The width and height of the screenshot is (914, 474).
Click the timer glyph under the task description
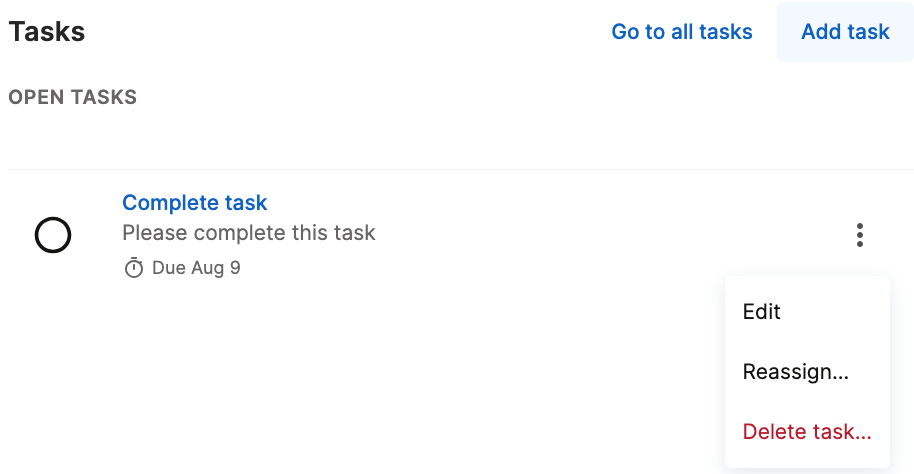[x=133, y=268]
